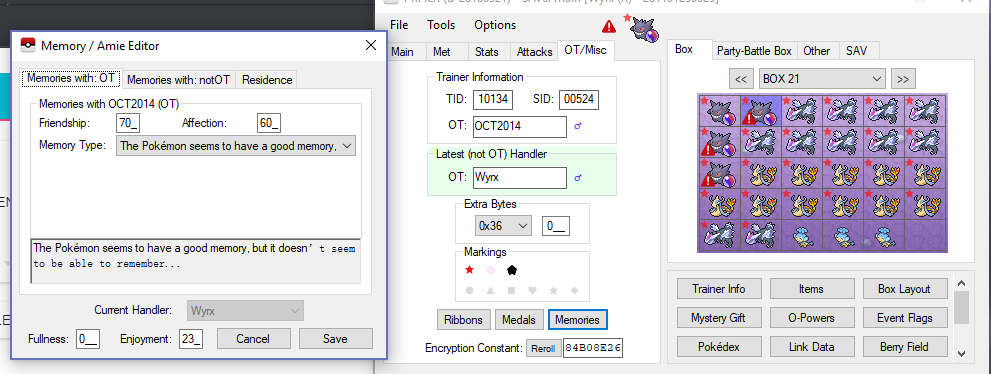Click the Ribbons button
Screen dimensions: 991x374
[x=463, y=320]
